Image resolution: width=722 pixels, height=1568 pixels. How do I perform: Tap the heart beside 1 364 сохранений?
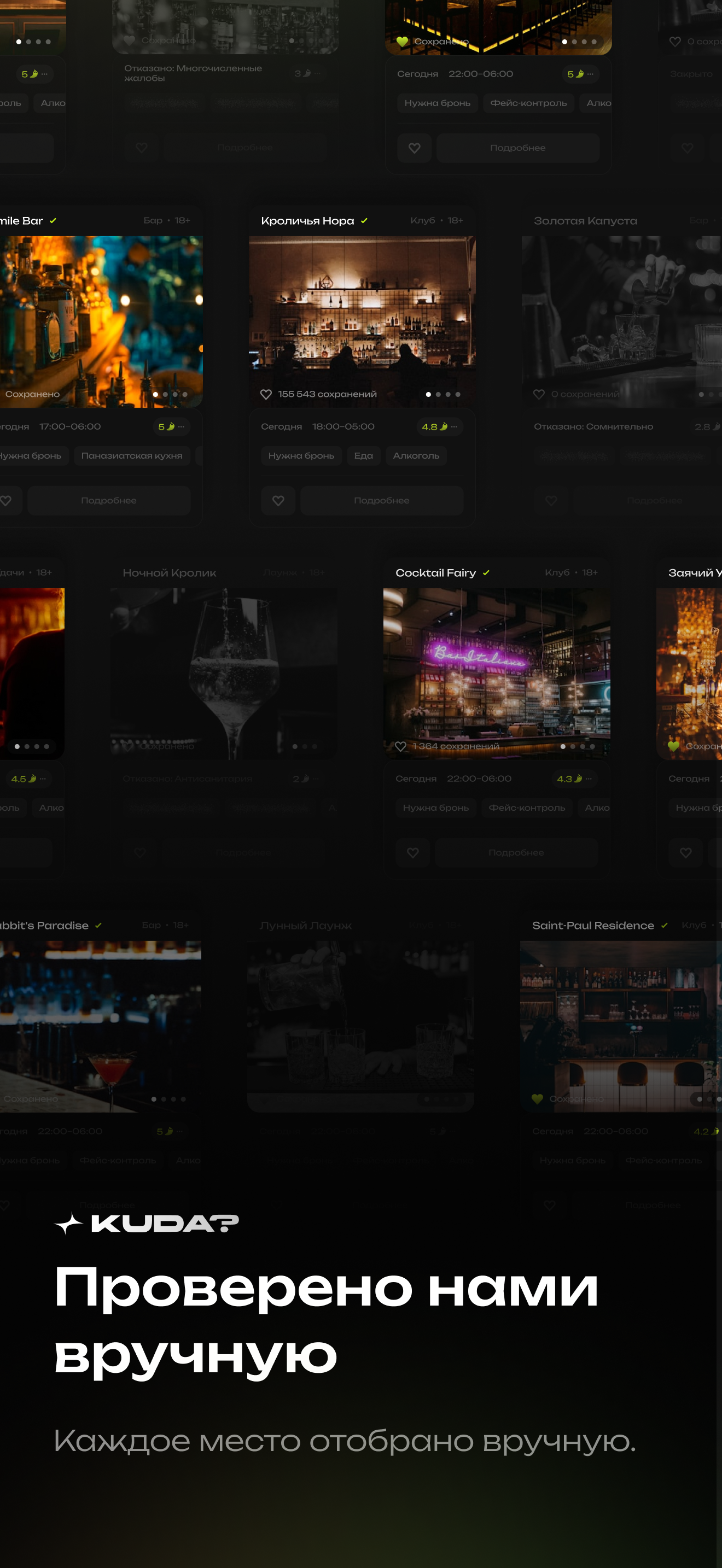click(400, 746)
